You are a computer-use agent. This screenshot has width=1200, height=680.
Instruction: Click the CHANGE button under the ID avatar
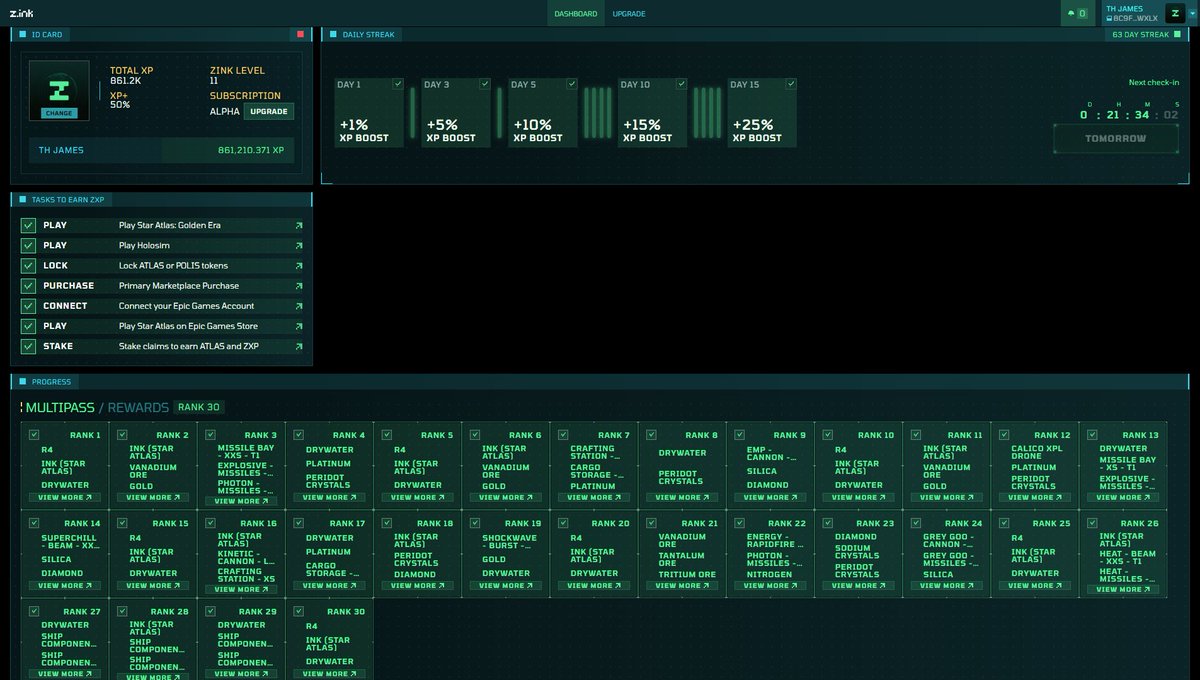[x=58, y=113]
